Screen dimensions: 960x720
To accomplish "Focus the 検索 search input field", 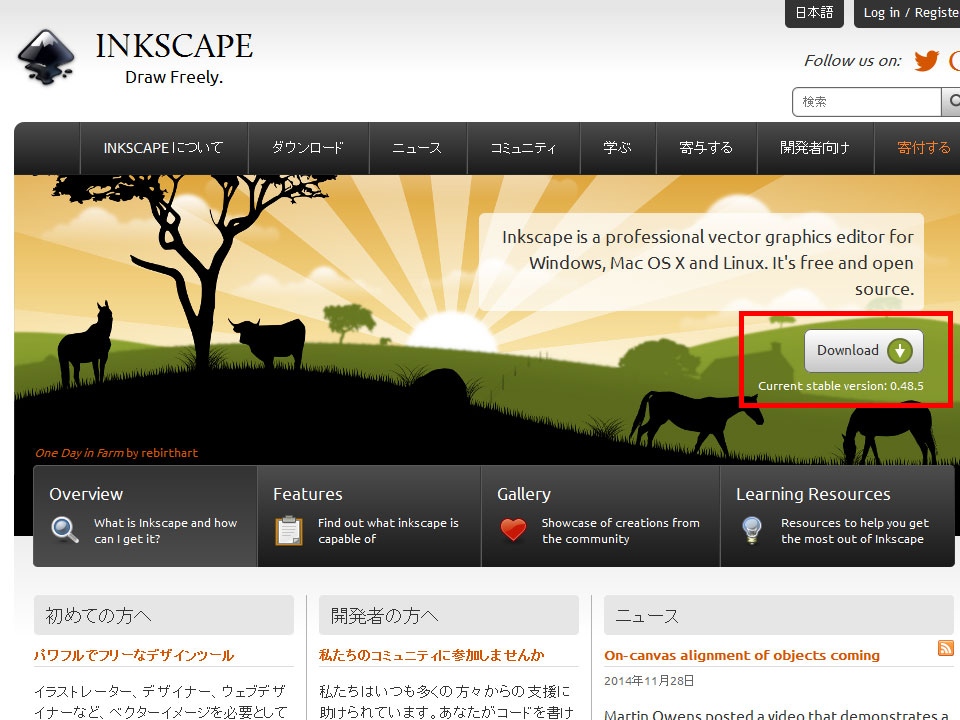I will tap(866, 102).
